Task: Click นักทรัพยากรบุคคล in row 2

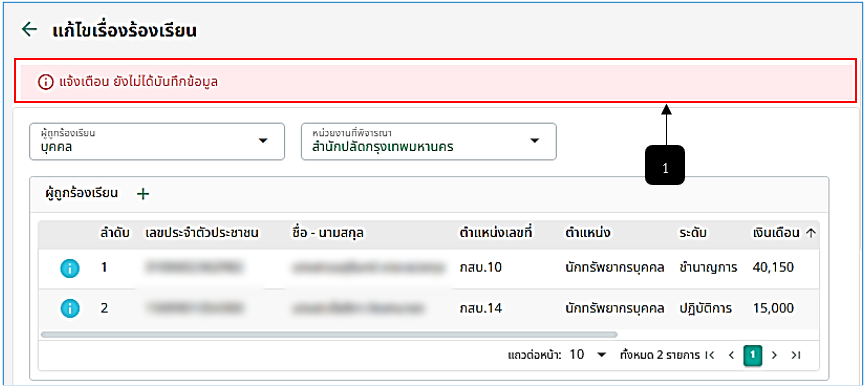Action: 614,309
